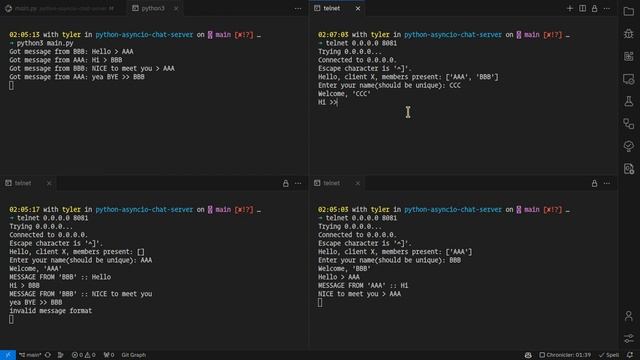Click 'Welcome, 'CCC'' line in top-right terminal
The width and height of the screenshot is (640, 360).
[x=344, y=94]
